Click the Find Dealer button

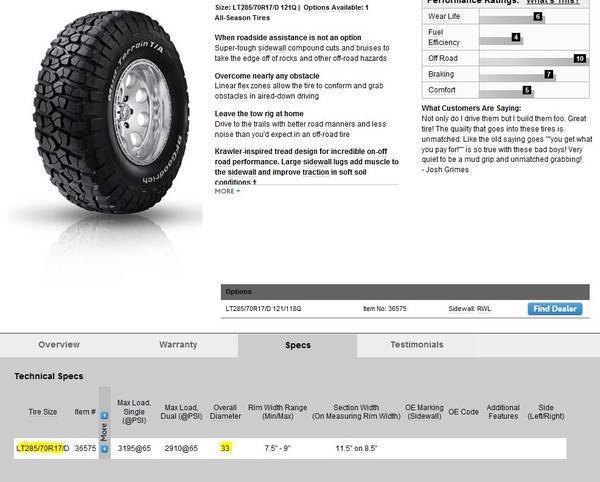[555, 309]
